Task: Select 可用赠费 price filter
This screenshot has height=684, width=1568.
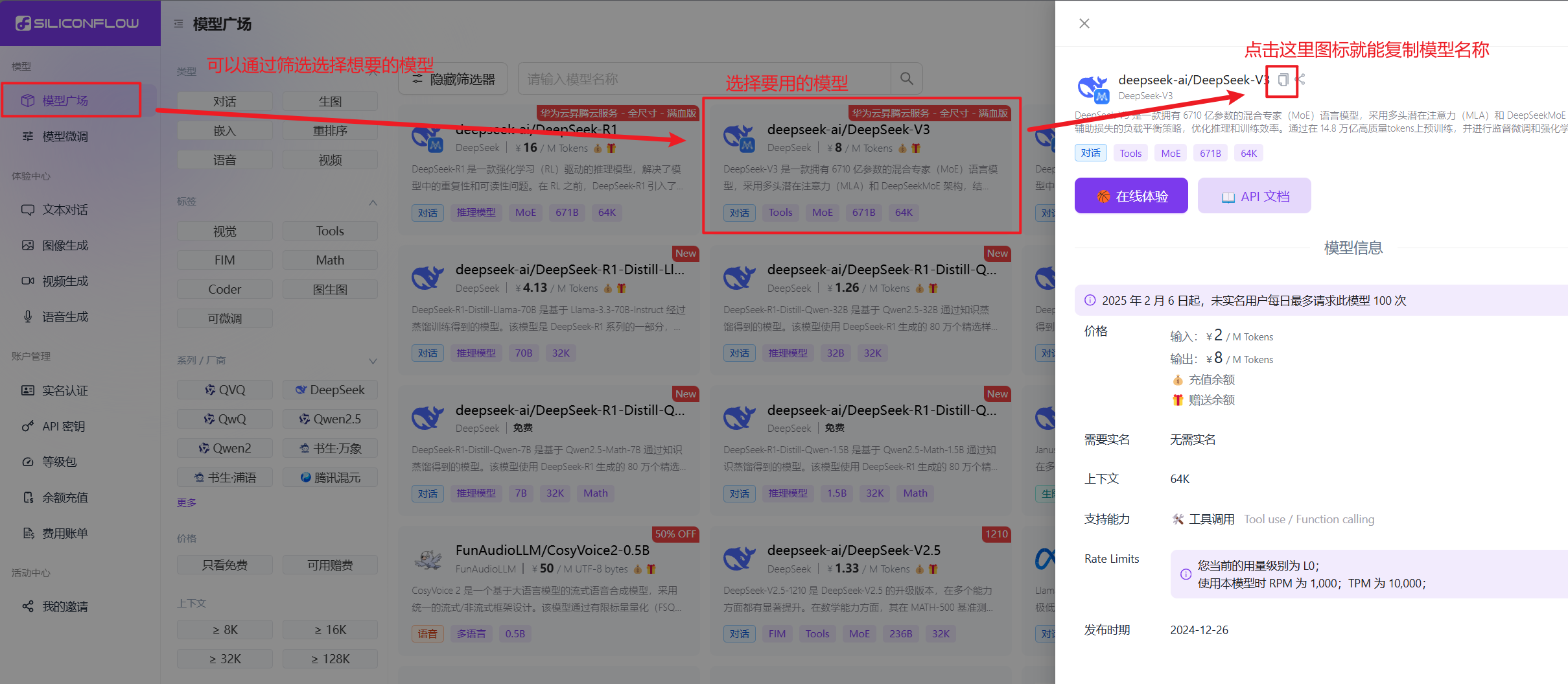Action: click(x=330, y=565)
